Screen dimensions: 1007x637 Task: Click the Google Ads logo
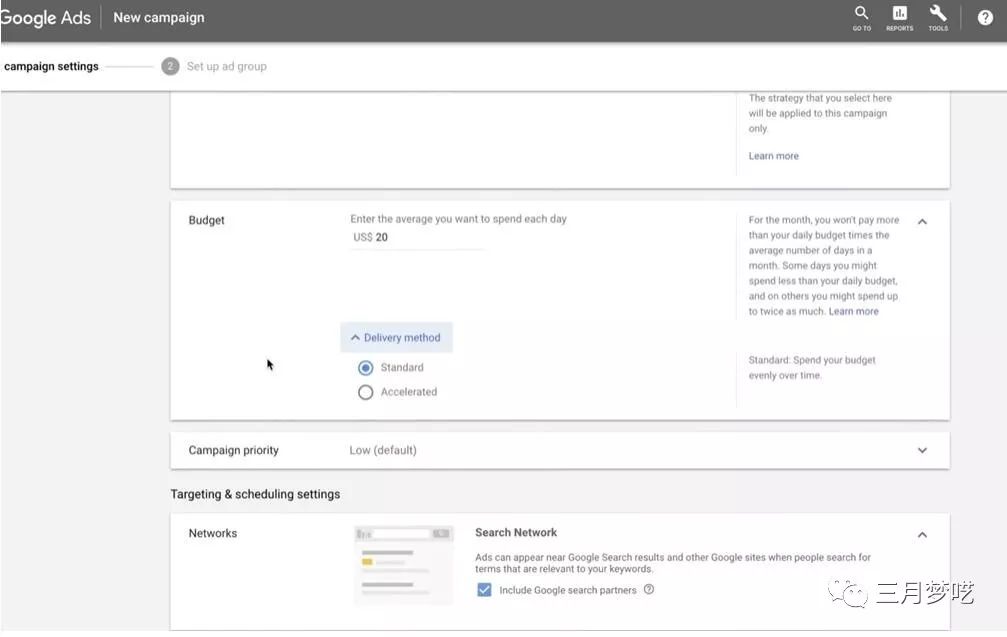(46, 18)
